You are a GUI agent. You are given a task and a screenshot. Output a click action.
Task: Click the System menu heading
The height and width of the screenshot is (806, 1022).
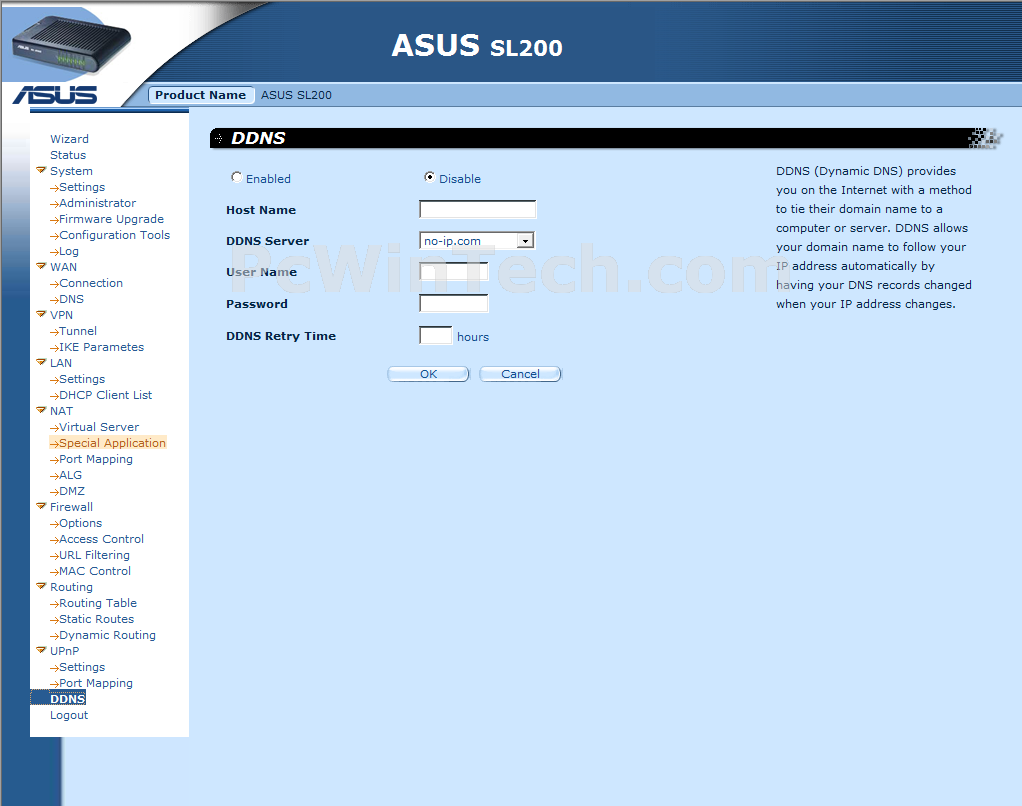click(x=72, y=171)
